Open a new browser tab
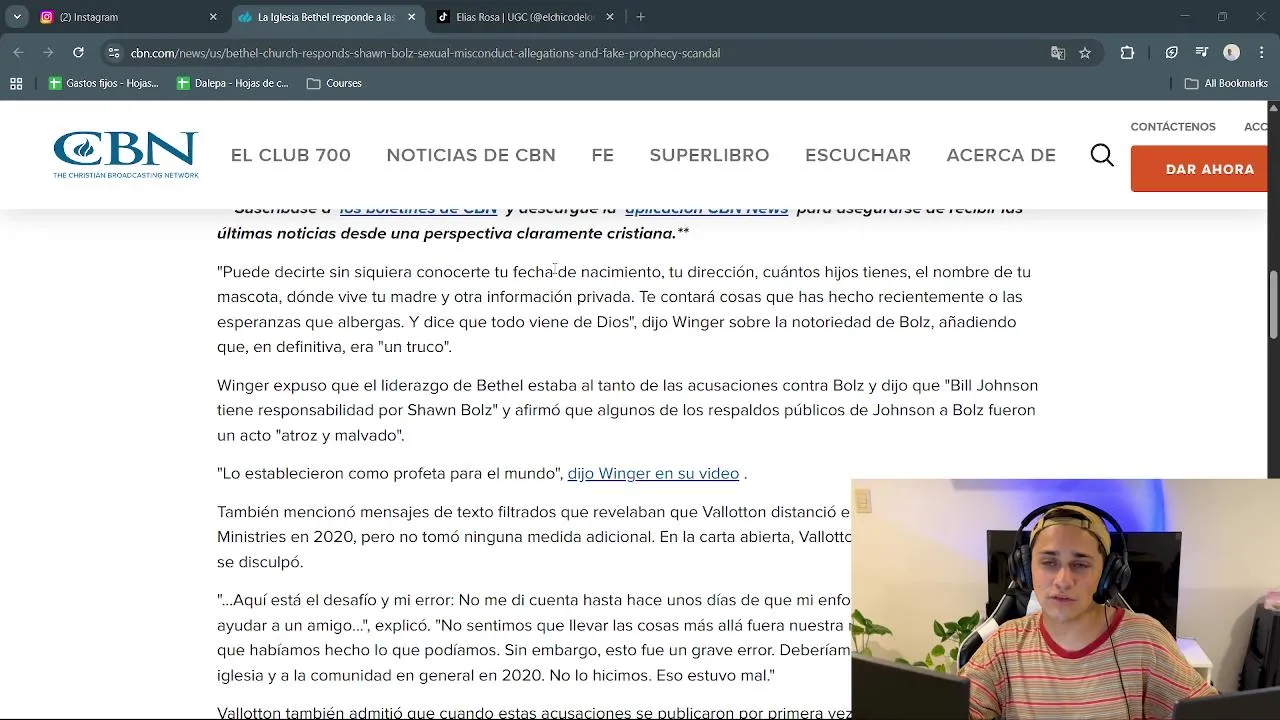The width and height of the screenshot is (1280, 720). 641,17
